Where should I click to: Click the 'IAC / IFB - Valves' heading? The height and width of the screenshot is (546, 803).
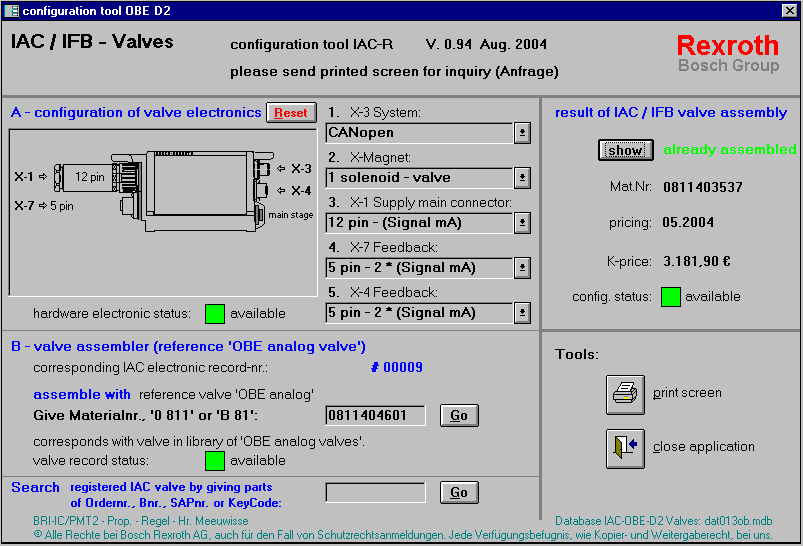[x=92, y=41]
